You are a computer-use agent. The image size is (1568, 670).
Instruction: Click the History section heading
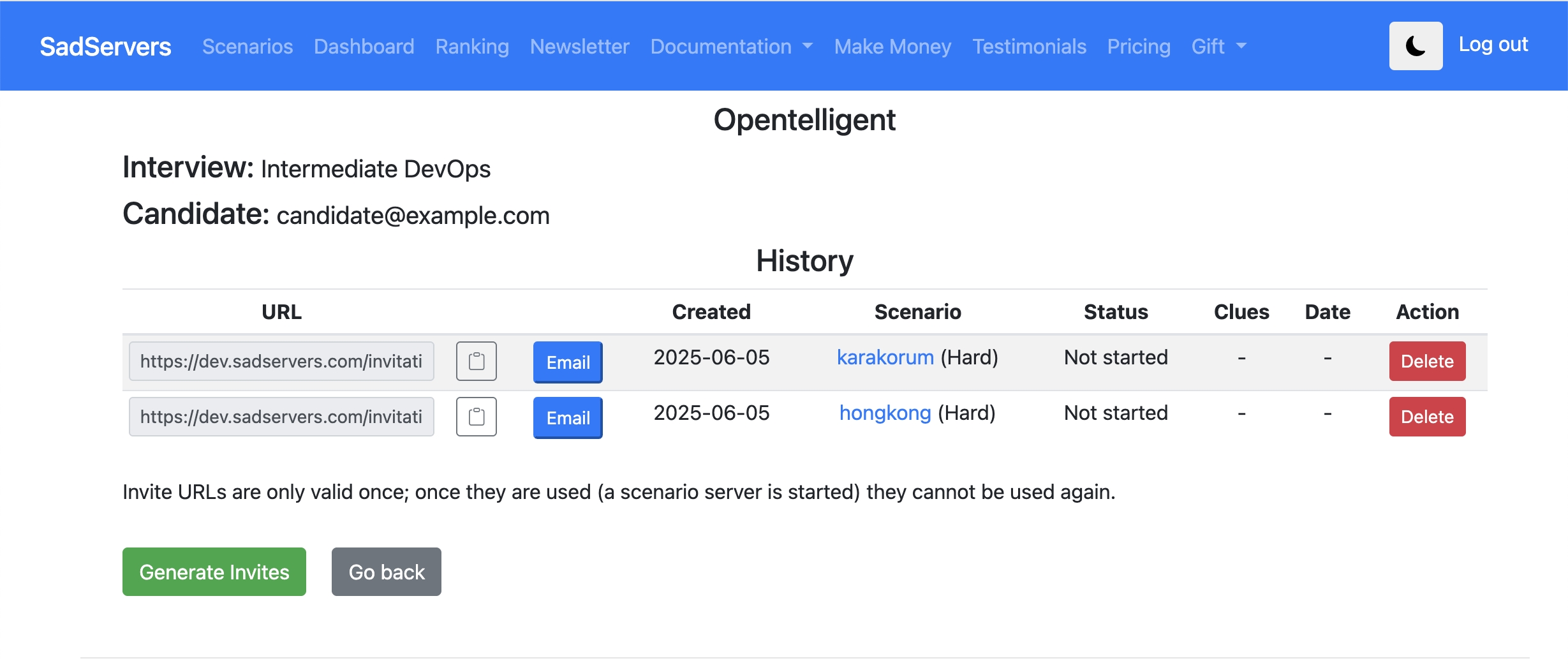click(804, 261)
